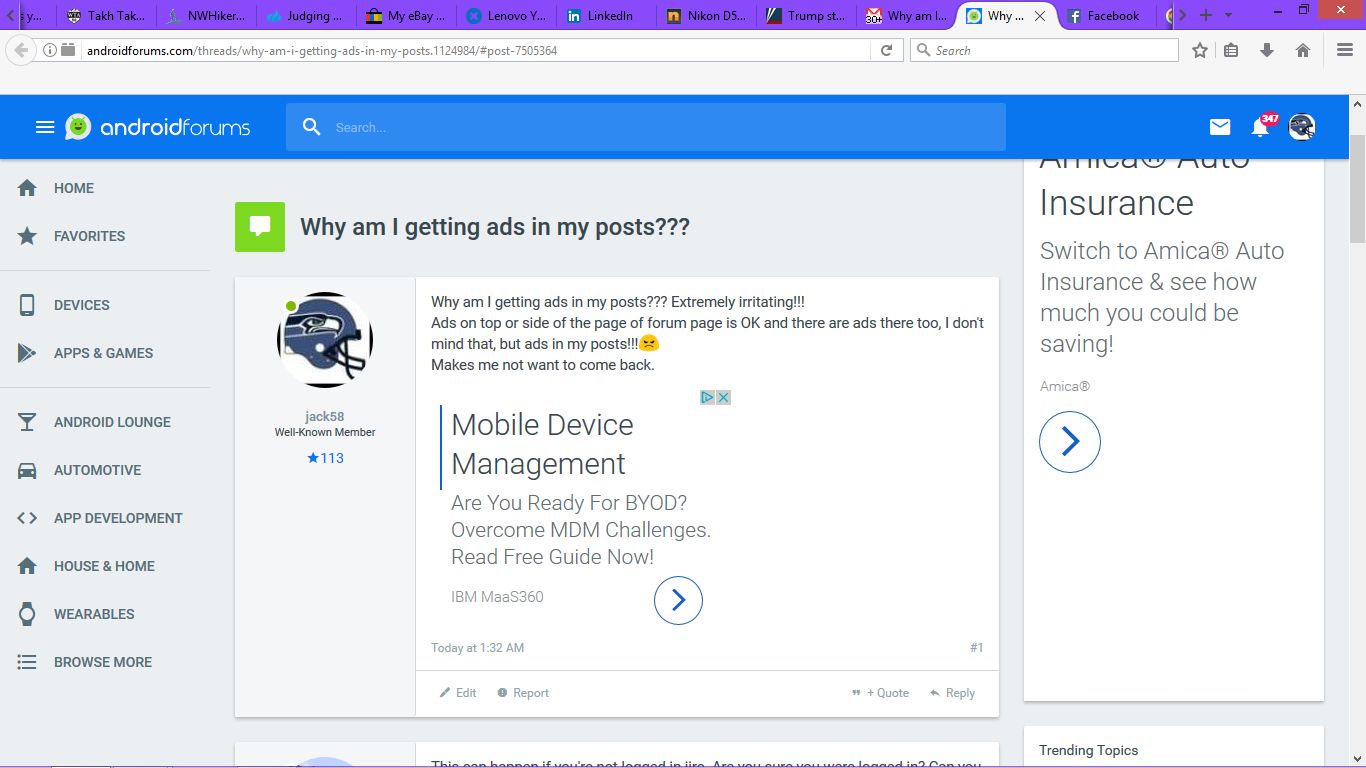Click the arrow button on the IBM MaaS360 ad
1366x768 pixels.
(x=678, y=600)
